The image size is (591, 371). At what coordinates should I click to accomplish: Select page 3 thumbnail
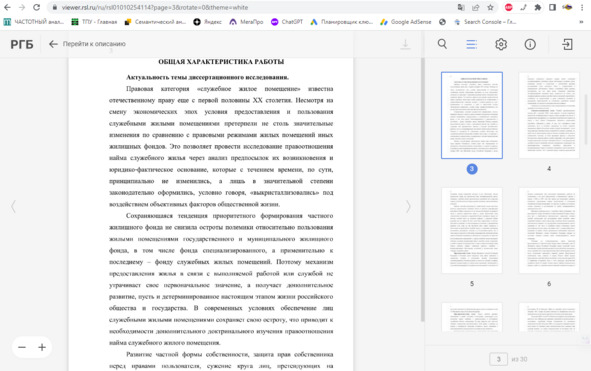(x=472, y=115)
